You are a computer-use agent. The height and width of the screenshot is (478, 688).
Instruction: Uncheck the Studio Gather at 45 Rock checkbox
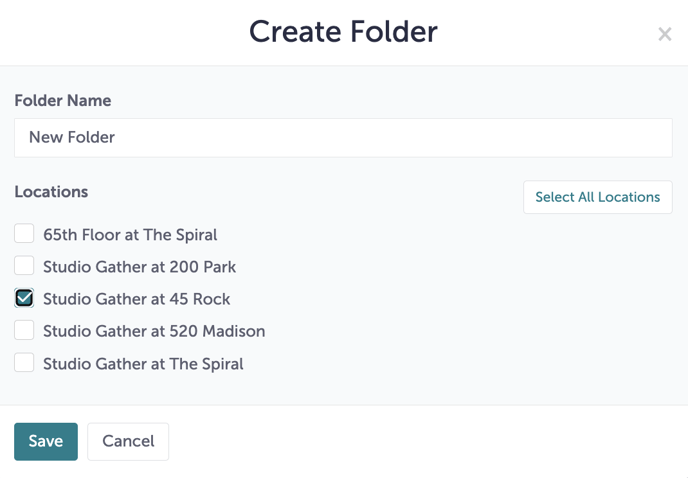point(24,298)
